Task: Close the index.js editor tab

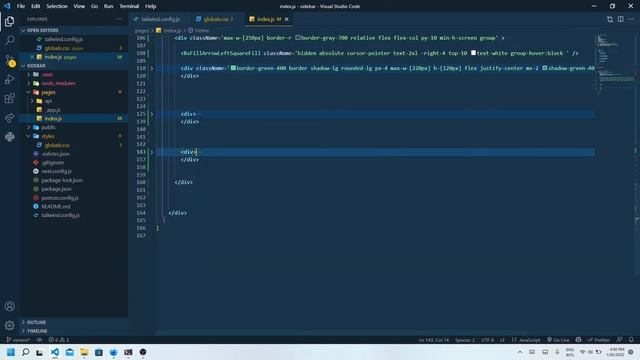Action: [287, 19]
